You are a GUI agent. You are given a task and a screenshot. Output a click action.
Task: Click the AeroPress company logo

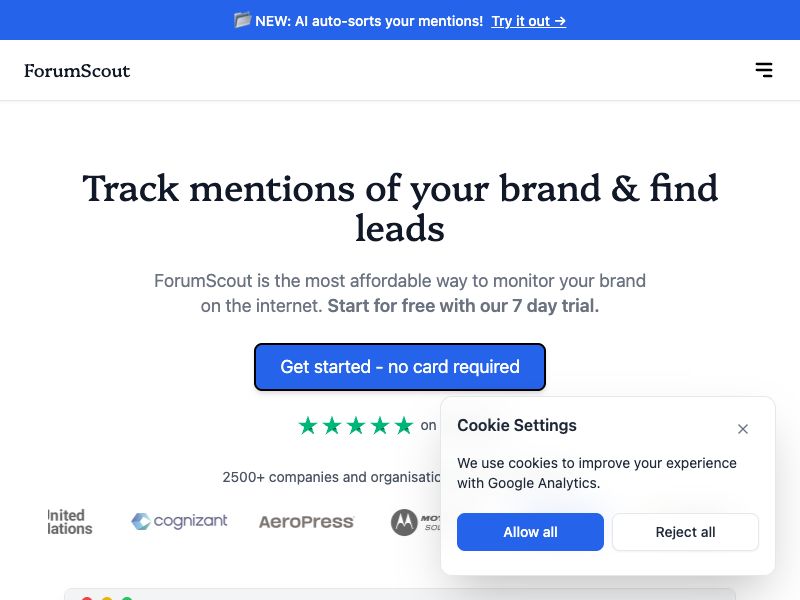[306, 521]
